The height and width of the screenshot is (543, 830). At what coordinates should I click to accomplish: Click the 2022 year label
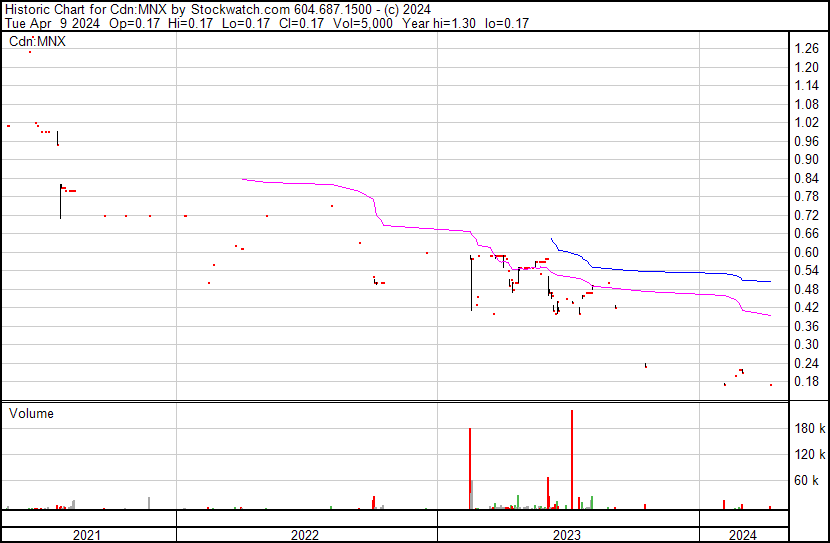coord(305,535)
